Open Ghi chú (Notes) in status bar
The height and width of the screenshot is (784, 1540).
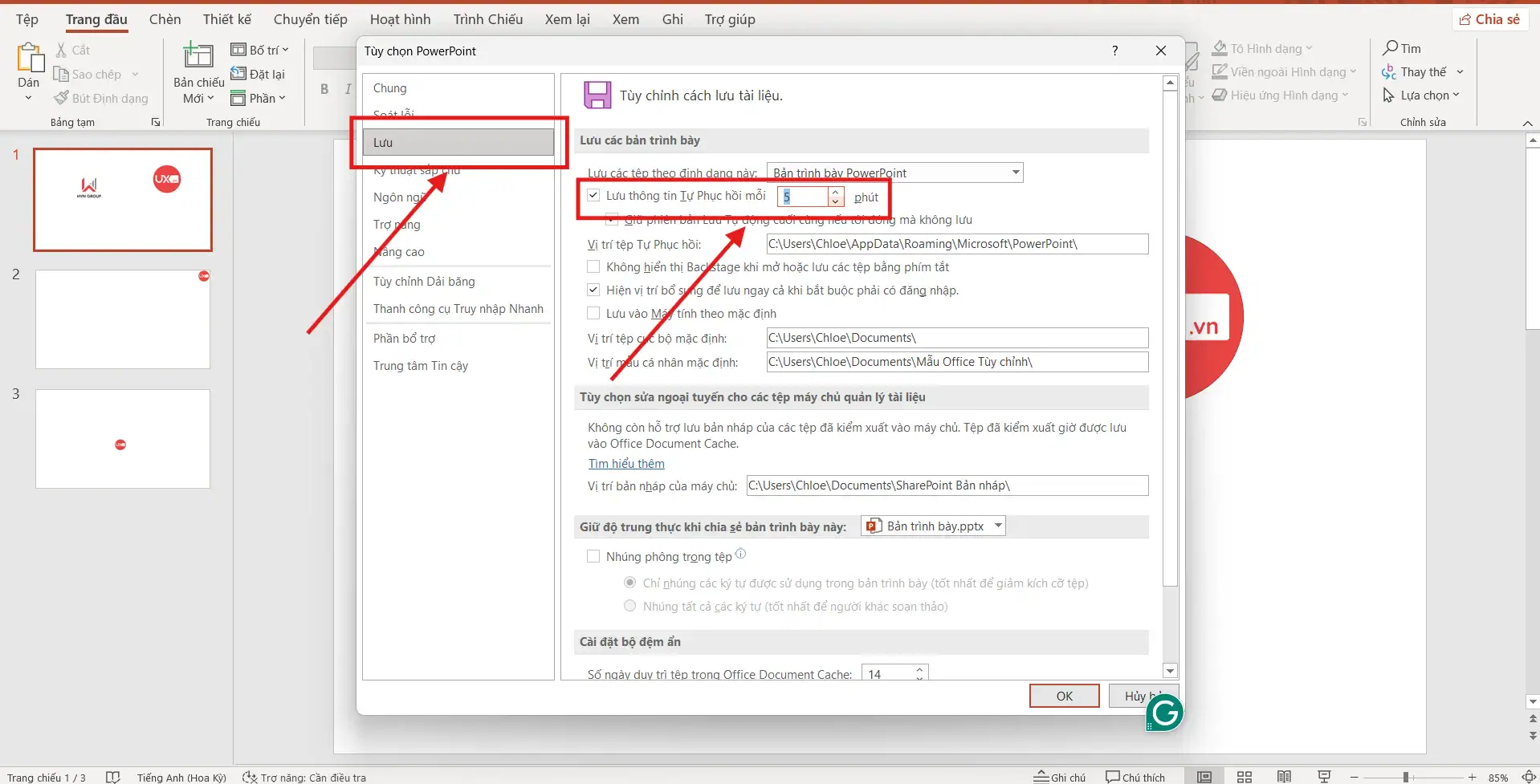click(x=1059, y=777)
